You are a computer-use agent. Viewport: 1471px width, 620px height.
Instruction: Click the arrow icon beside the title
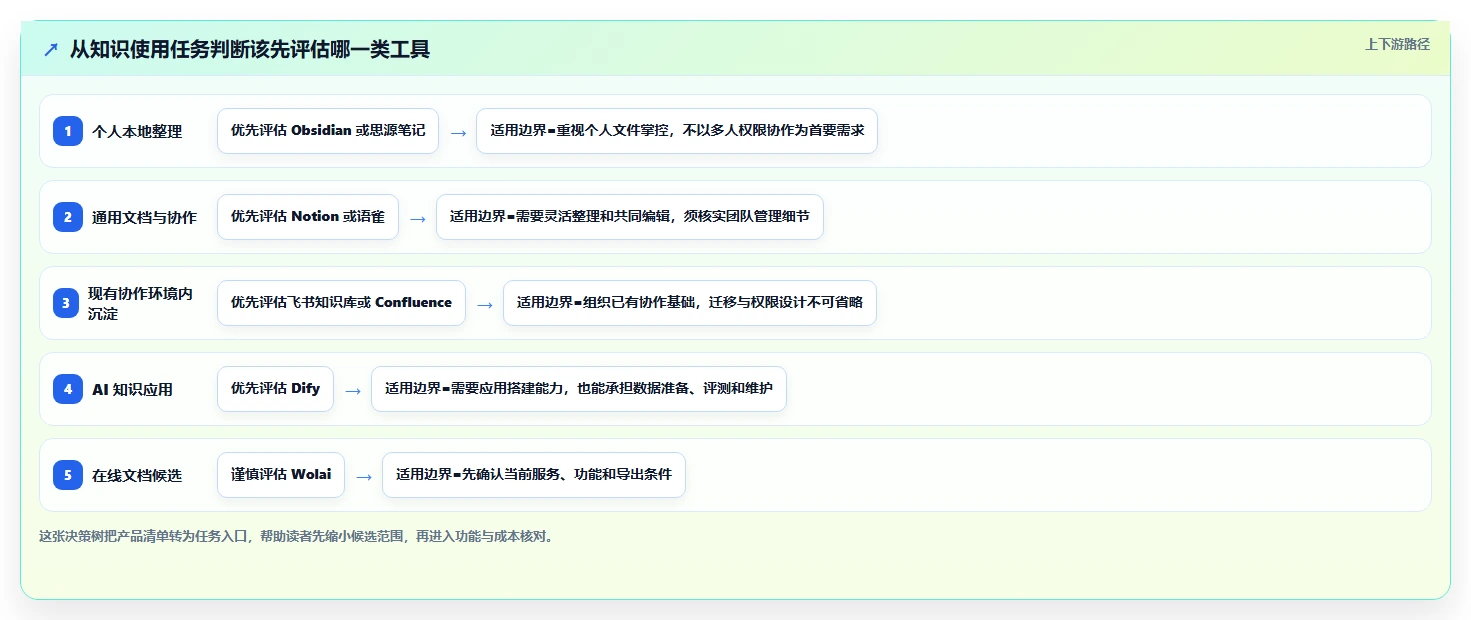[51, 49]
